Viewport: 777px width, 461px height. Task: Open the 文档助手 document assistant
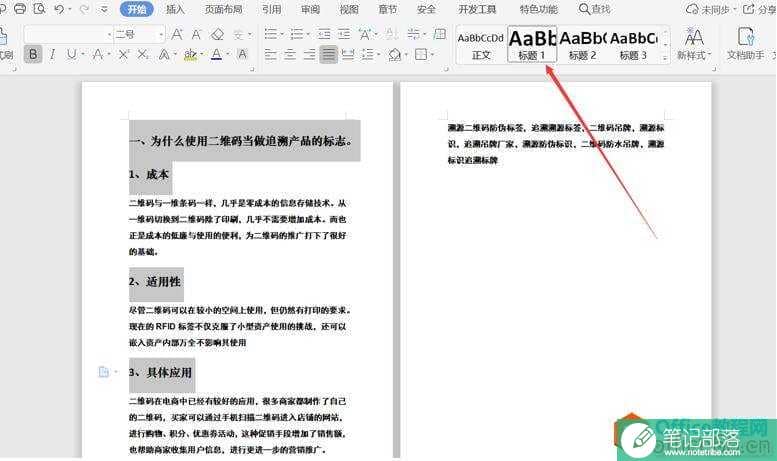pos(745,44)
